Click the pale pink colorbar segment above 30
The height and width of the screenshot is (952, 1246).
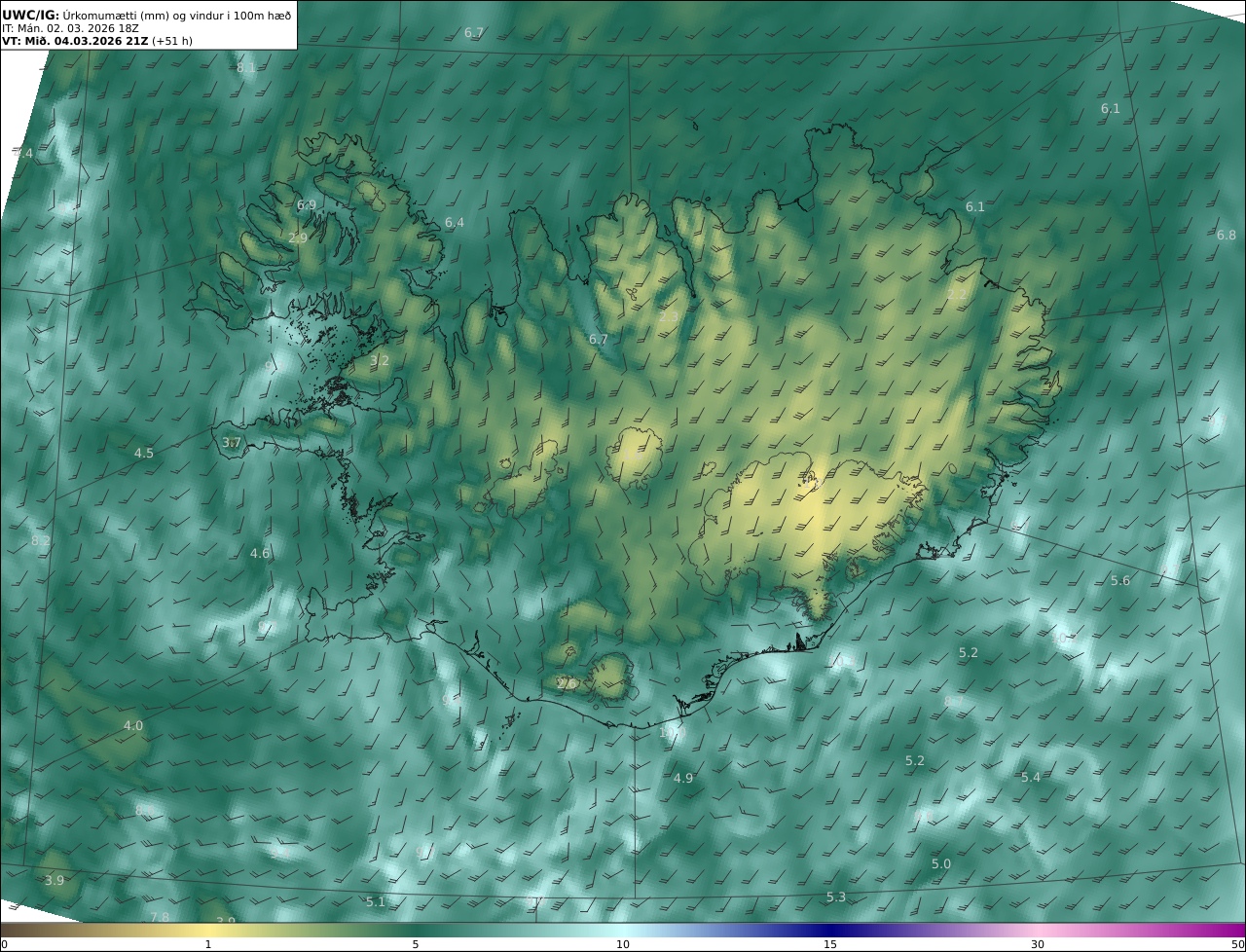pos(1038,930)
